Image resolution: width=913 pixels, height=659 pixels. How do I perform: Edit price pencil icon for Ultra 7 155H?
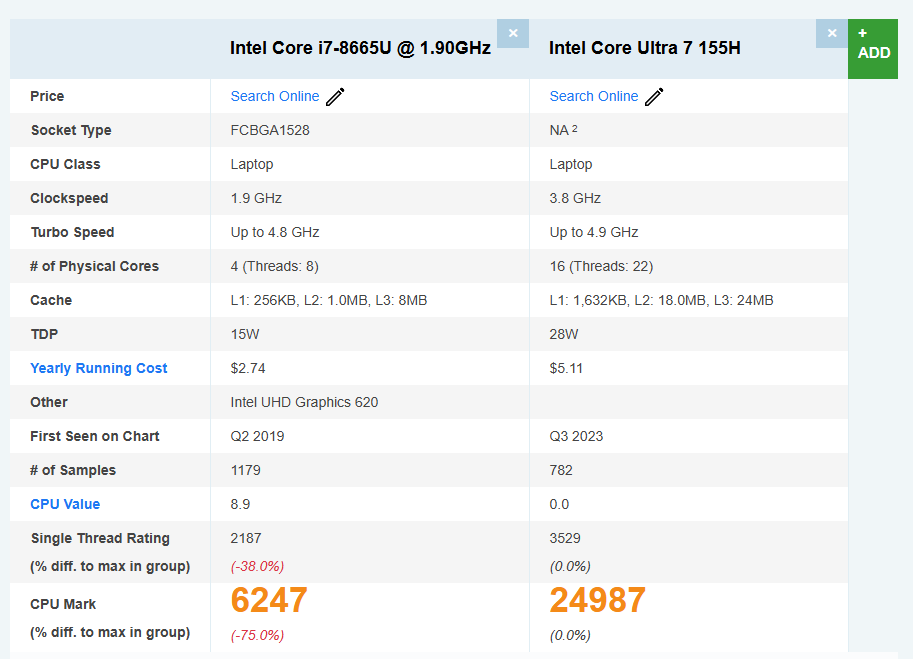654,97
